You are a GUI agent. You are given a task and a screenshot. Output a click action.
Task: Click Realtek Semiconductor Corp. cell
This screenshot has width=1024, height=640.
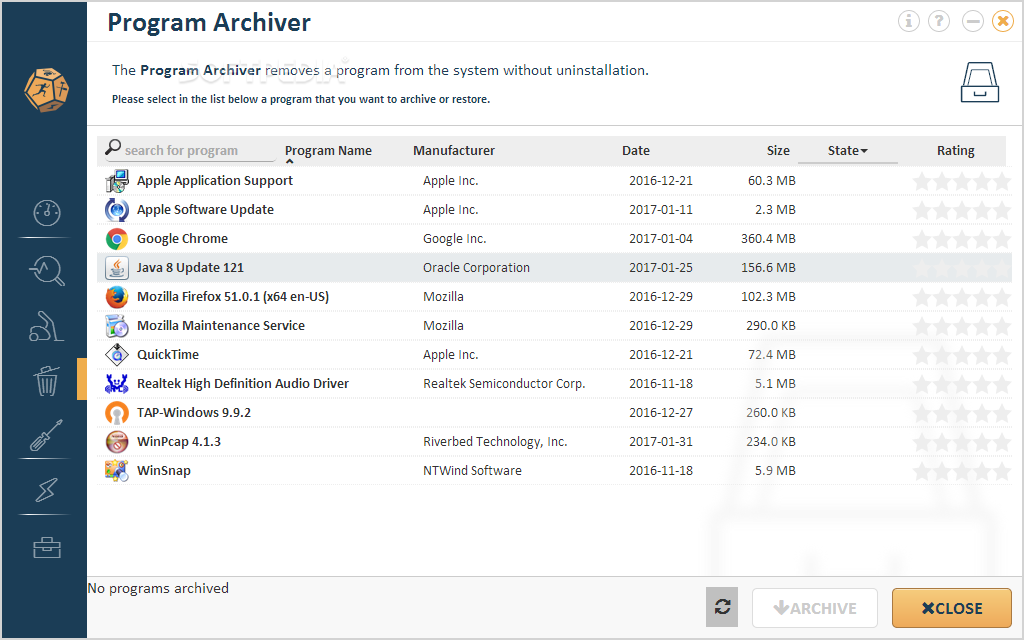(x=504, y=383)
